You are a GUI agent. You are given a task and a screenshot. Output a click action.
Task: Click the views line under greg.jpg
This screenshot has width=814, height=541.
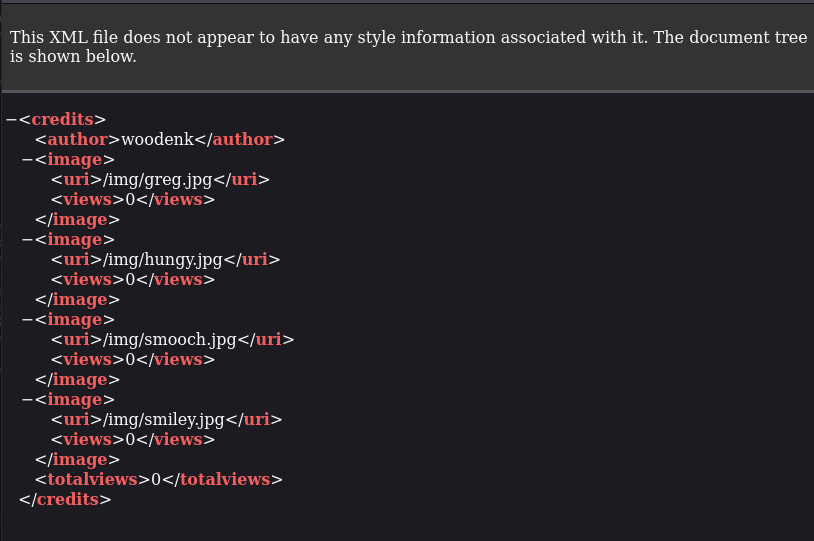click(x=133, y=200)
